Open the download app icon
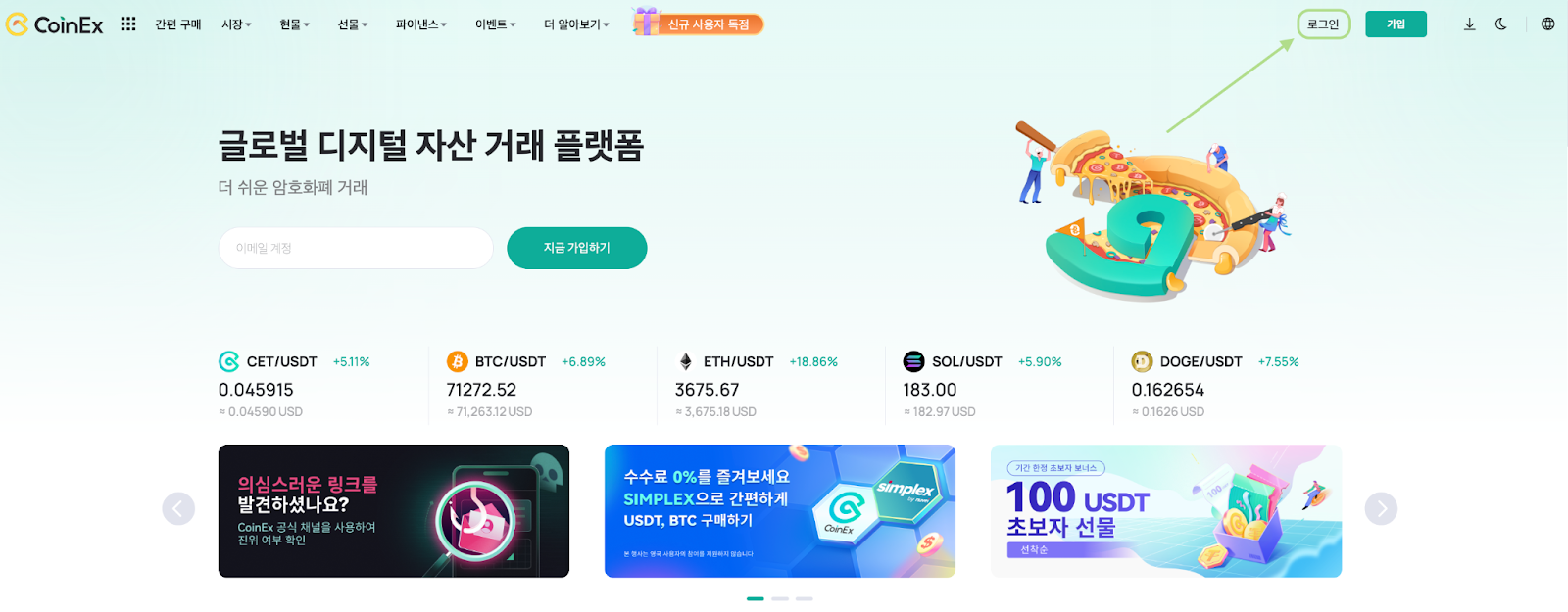 tap(1469, 24)
